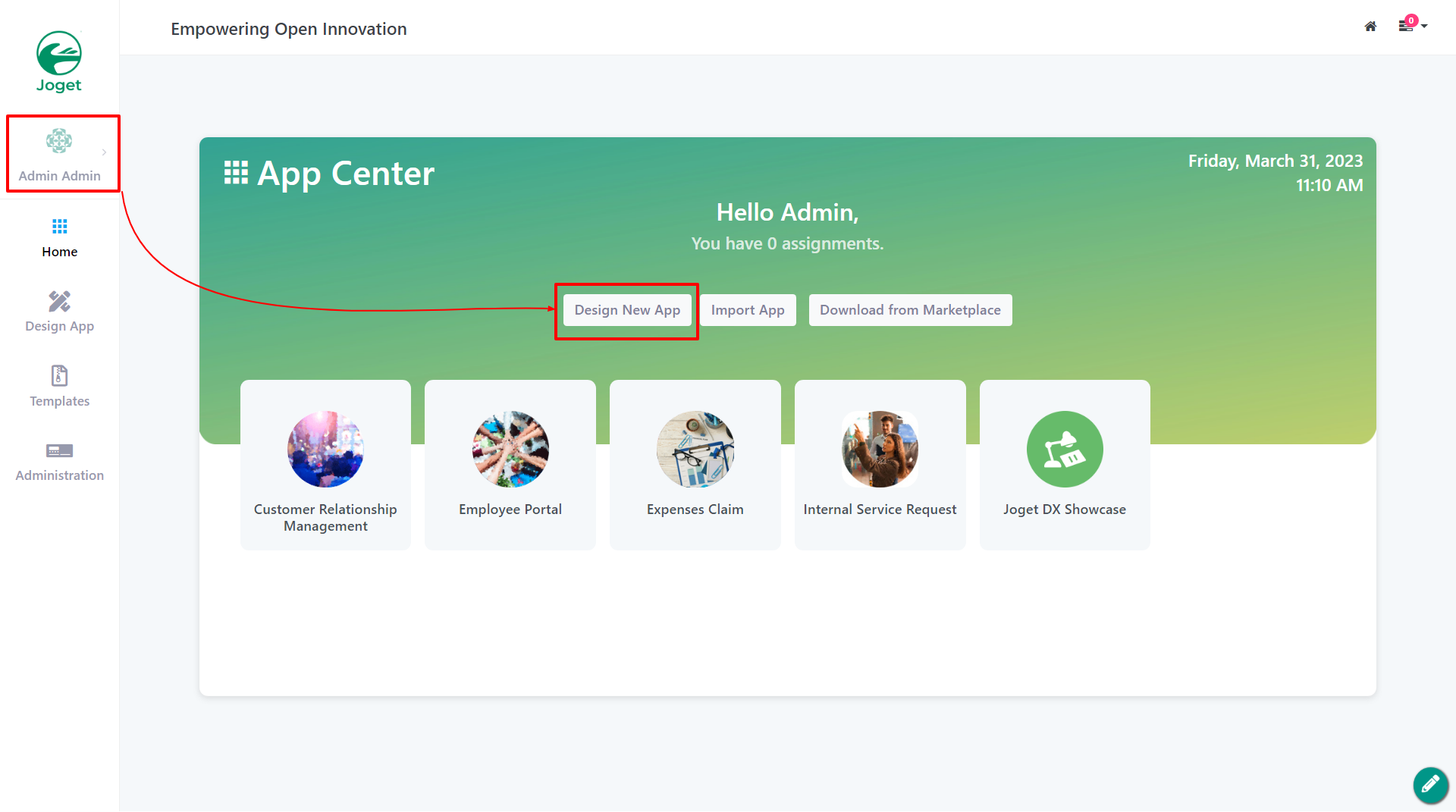
Task: Click the 'You have 0 assignments.' text
Action: click(787, 243)
